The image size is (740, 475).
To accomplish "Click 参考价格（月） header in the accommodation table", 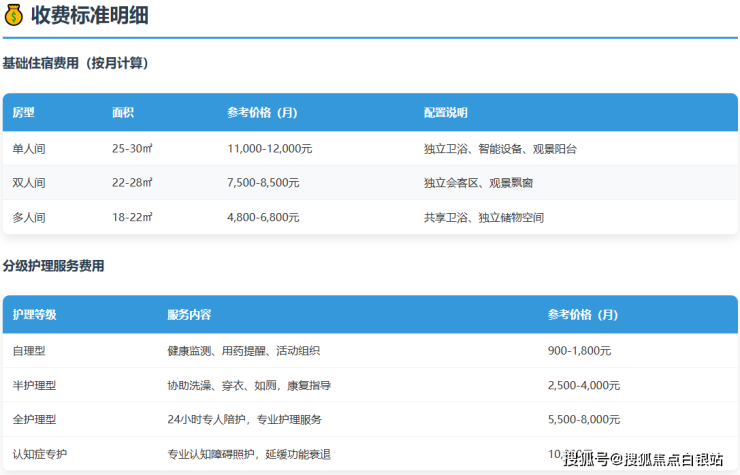I will pos(262,113).
